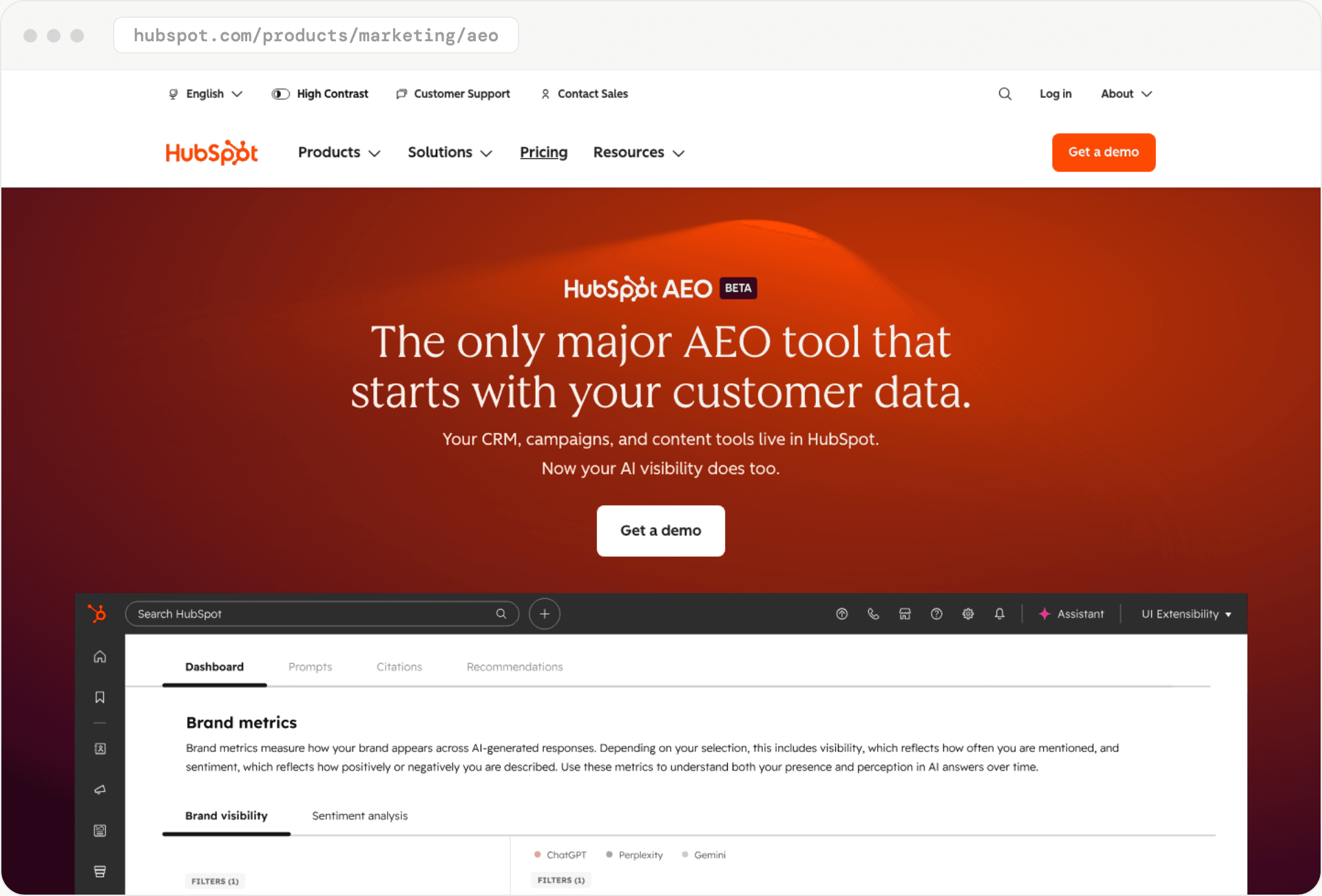The height and width of the screenshot is (896, 1322).
Task: Open the Pricing link
Action: [543, 153]
